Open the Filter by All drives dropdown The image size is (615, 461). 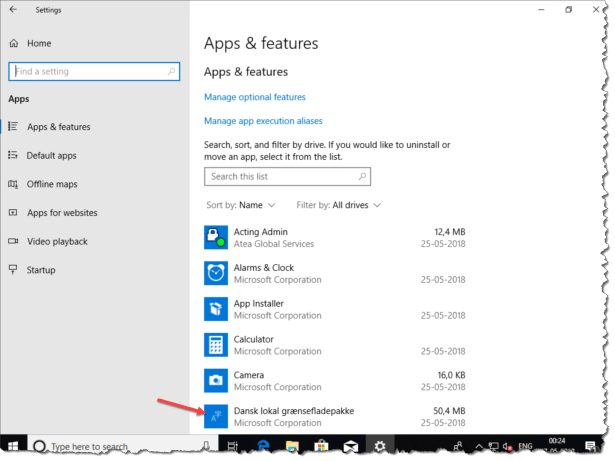pos(338,205)
